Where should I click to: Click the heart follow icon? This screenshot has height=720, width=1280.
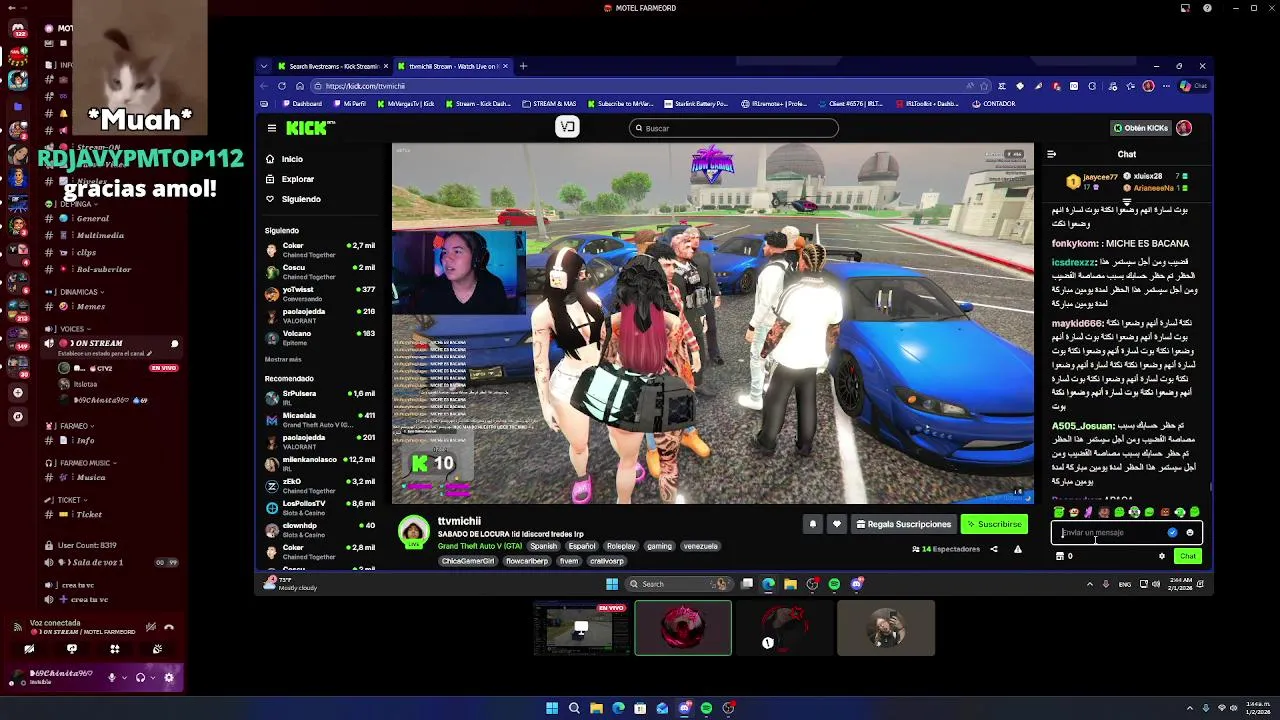837,524
